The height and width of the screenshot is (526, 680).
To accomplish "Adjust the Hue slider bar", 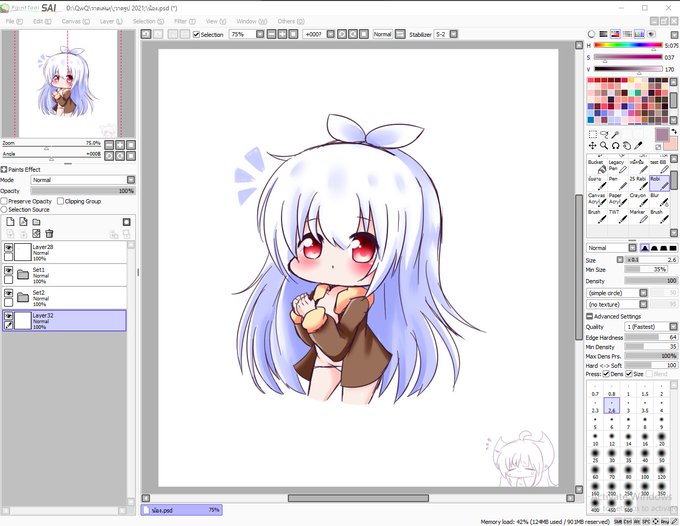I will coord(628,45).
